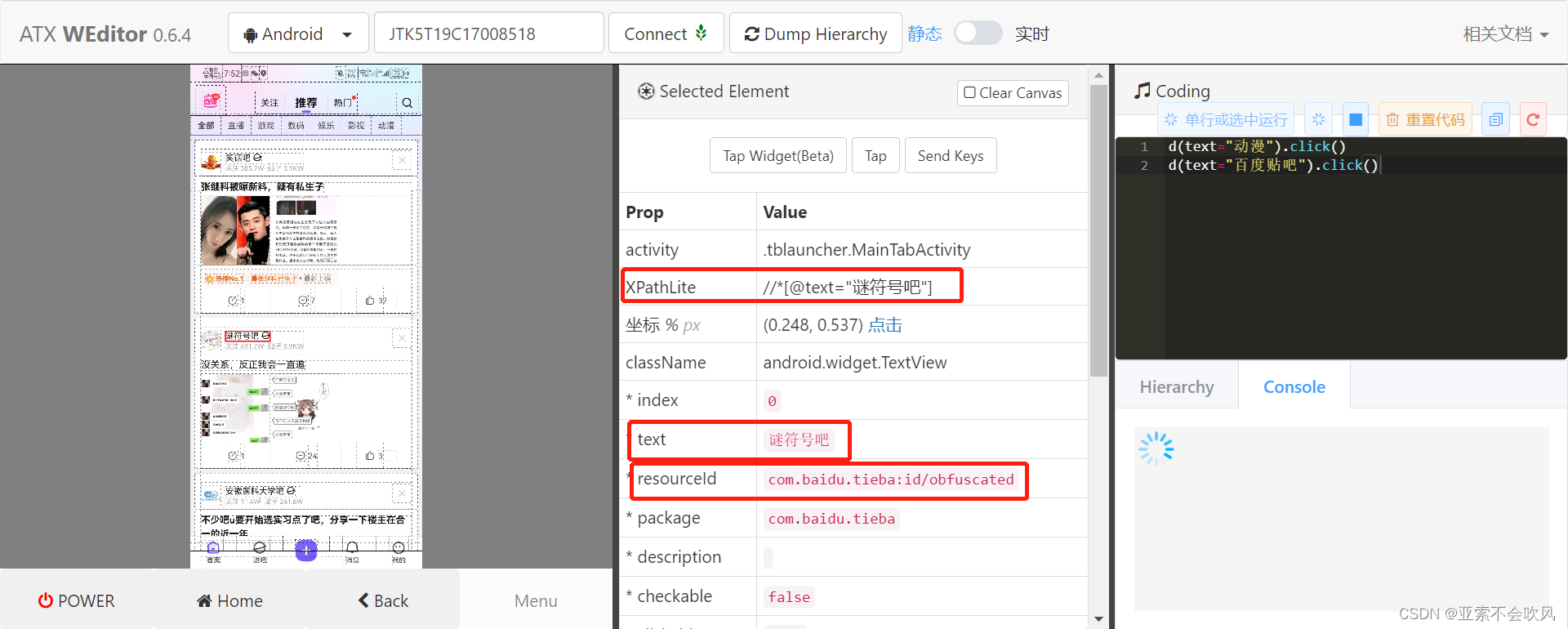Select the 游戏 category in phone screen
The image size is (1568, 629).
[266, 126]
